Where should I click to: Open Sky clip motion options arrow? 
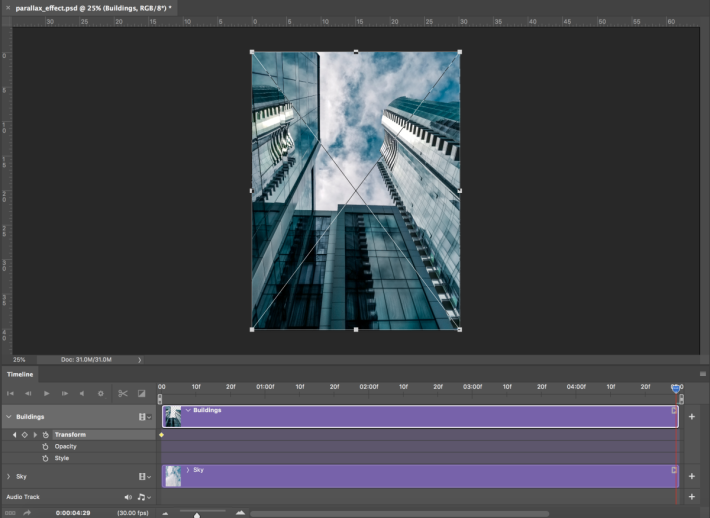coord(674,470)
